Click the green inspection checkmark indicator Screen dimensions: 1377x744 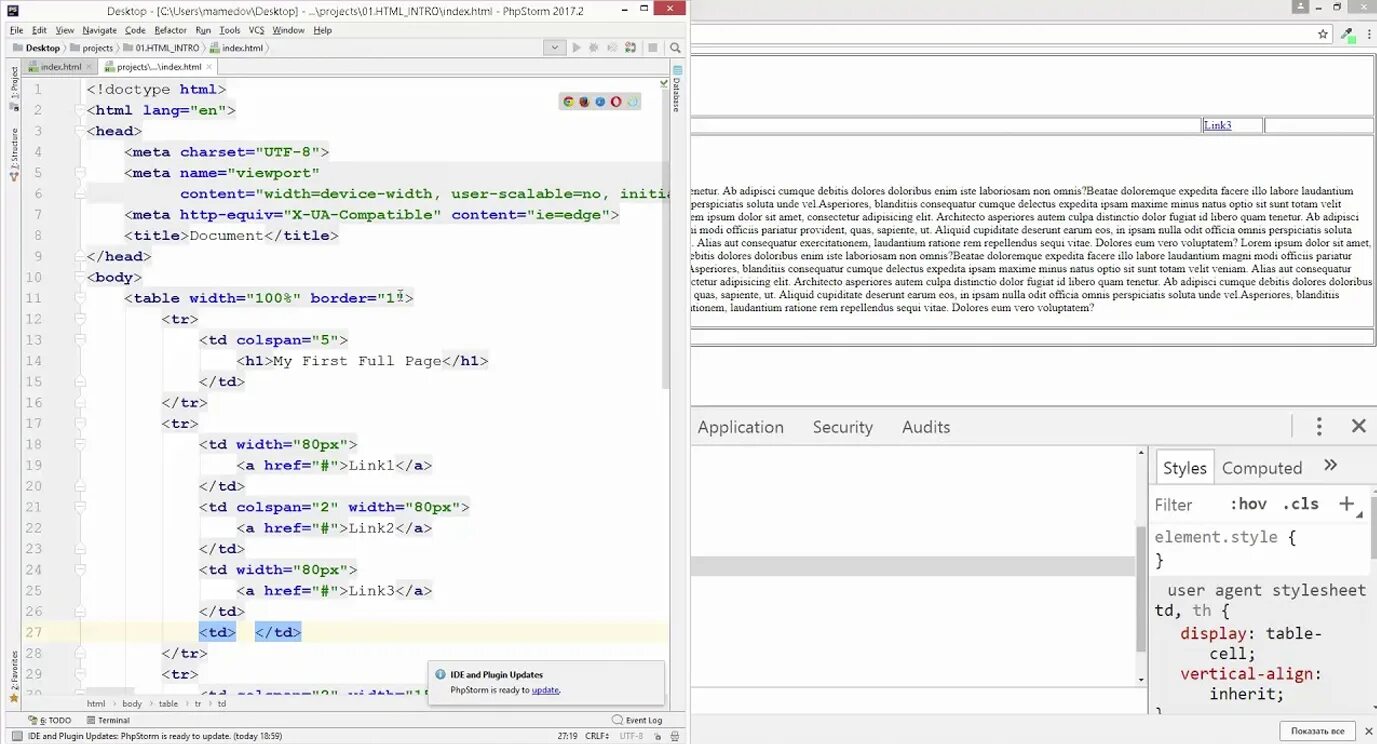point(664,83)
